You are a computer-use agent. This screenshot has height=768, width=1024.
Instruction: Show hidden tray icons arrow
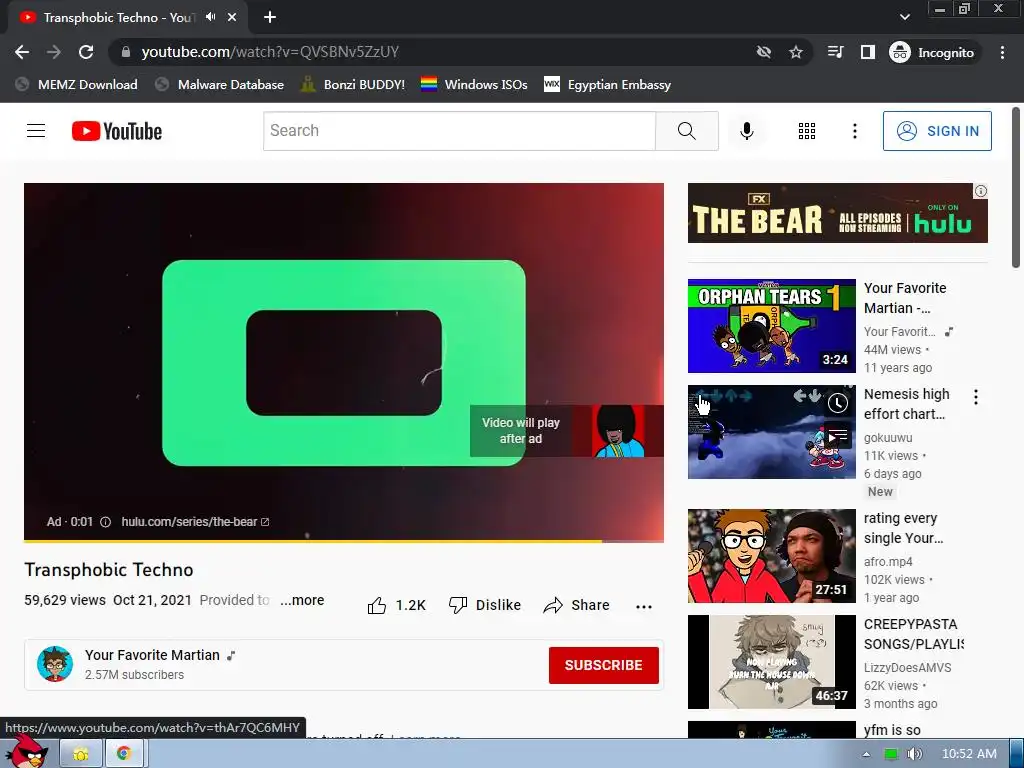coord(866,754)
